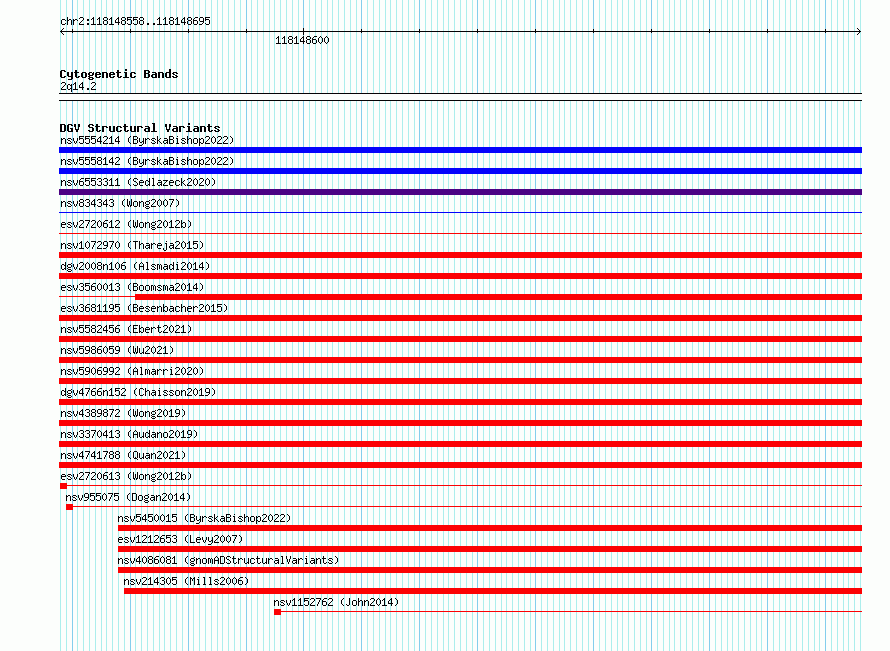Click esv3560013 (Boomsma2014) label

pos(132,287)
